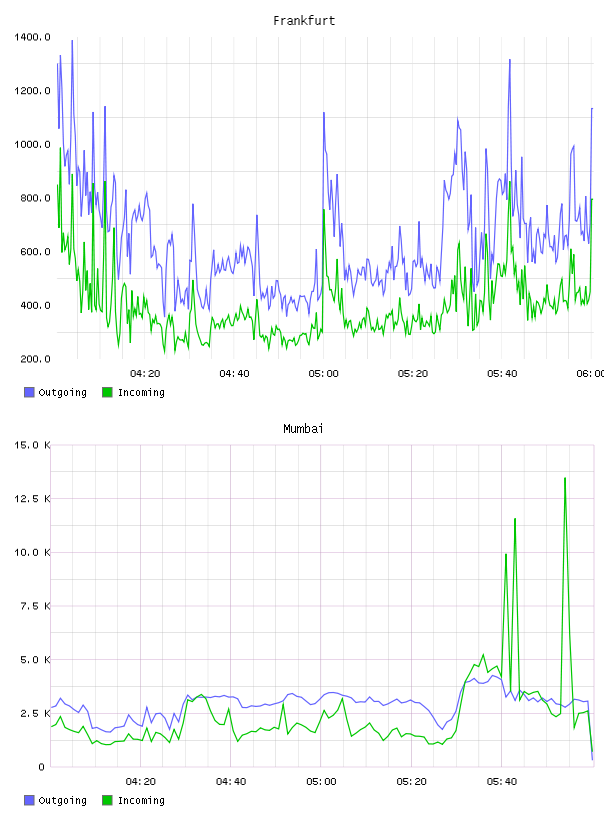Click the 05:40 time label on Mumbai

(x=502, y=782)
